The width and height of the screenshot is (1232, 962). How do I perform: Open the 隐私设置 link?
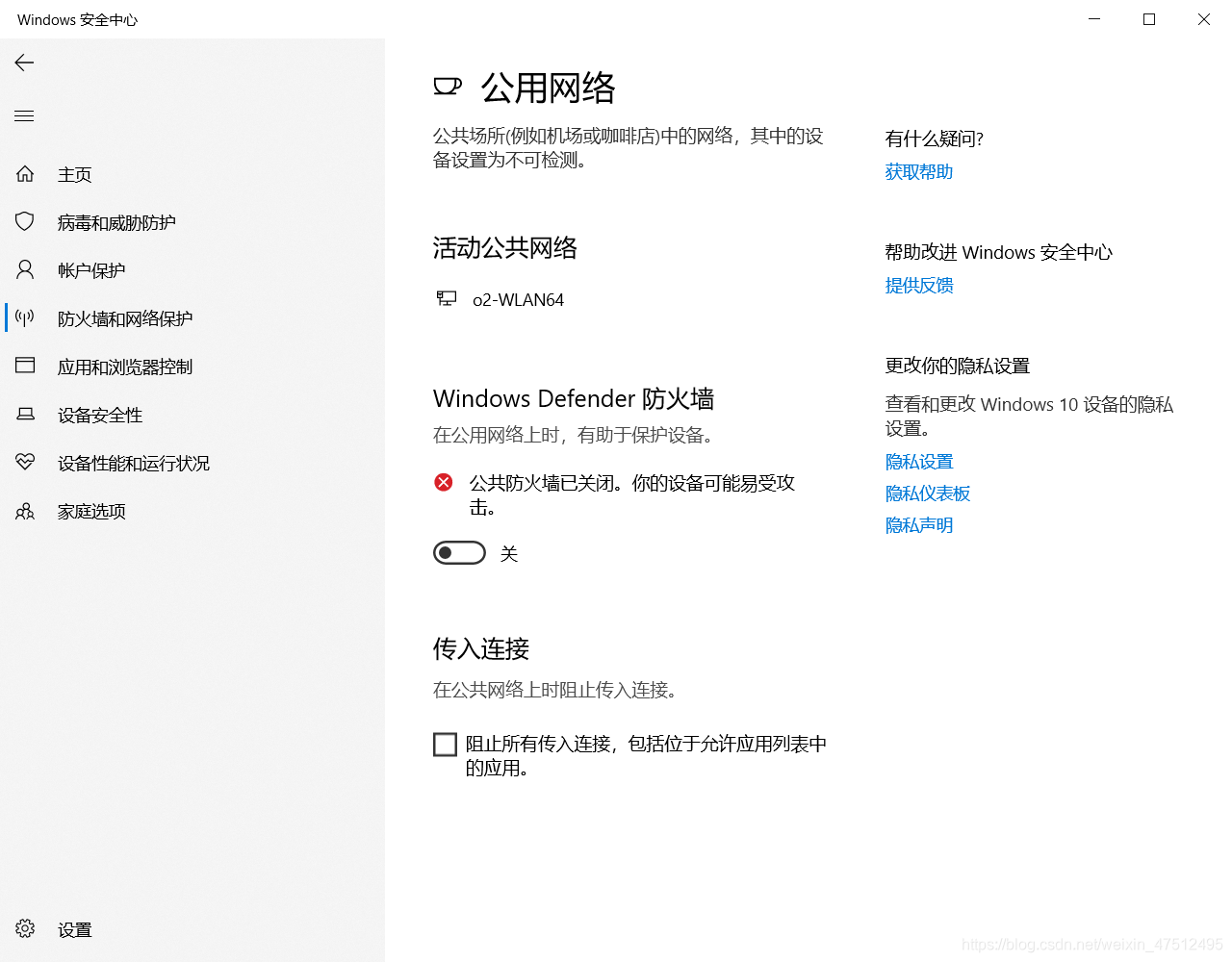(919, 462)
